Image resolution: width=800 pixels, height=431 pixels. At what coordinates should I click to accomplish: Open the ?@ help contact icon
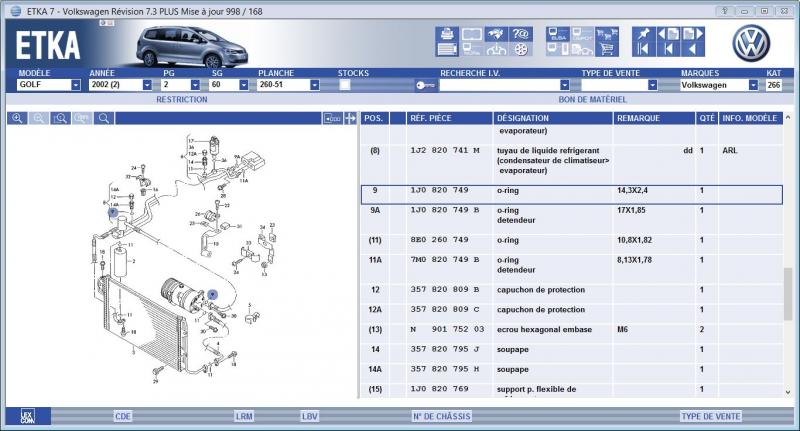(x=520, y=34)
